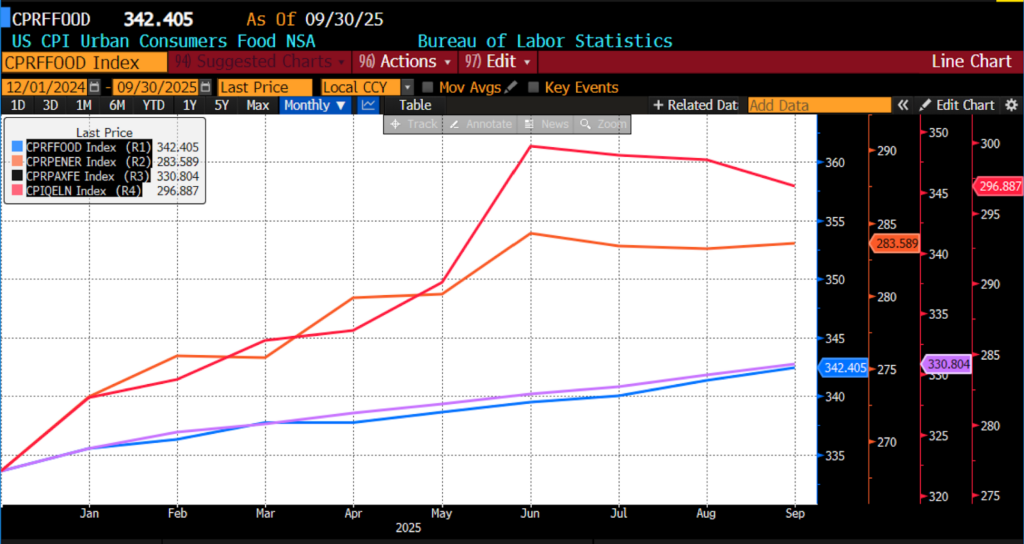The height and width of the screenshot is (544, 1024).
Task: Enable the Mov Avgs checkbox
Action: (x=428, y=87)
